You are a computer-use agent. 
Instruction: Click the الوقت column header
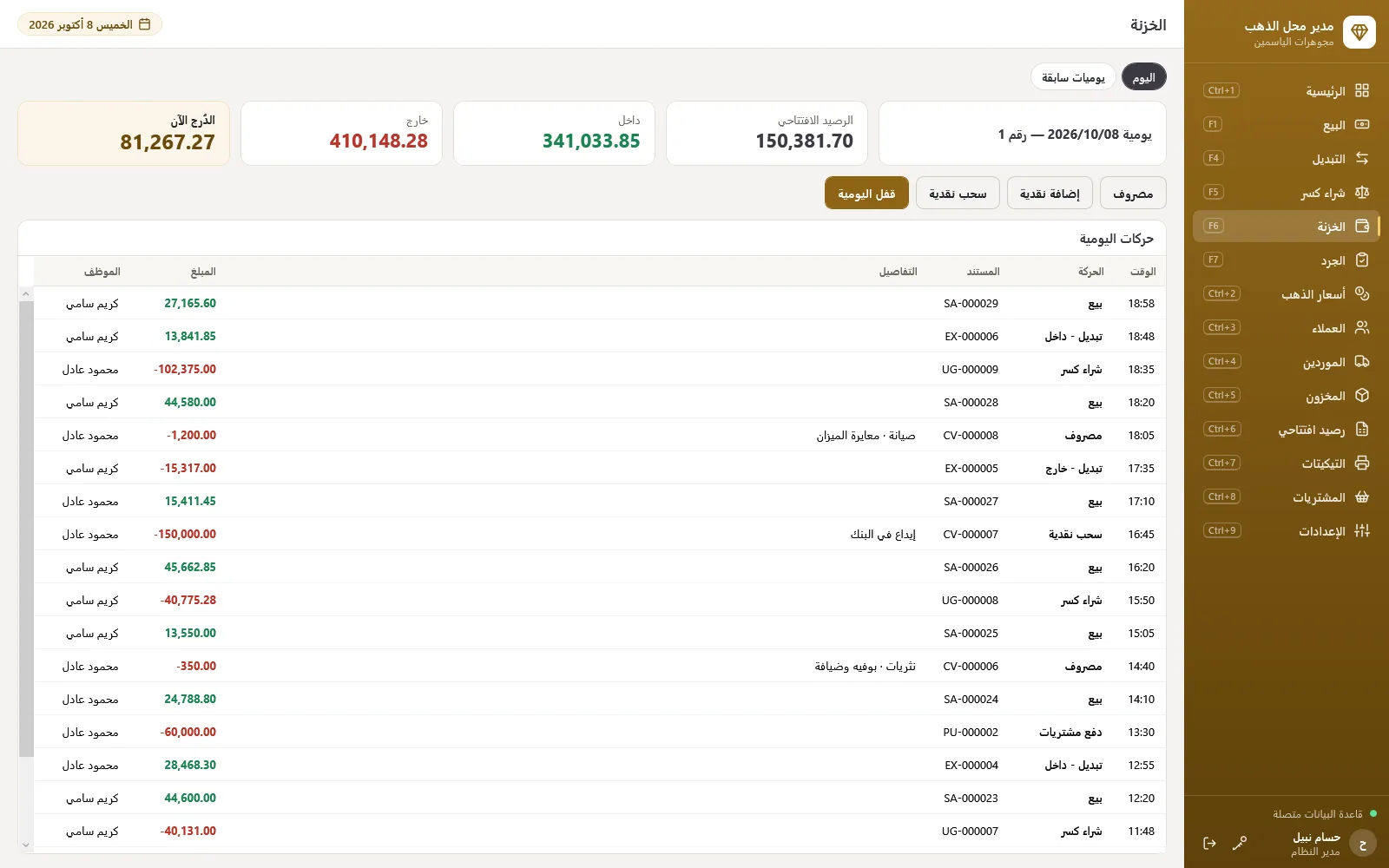pos(1142,272)
